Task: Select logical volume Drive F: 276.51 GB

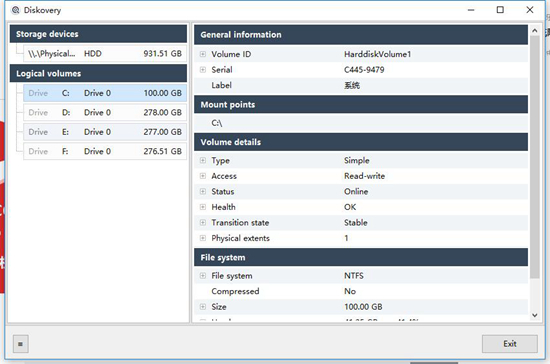Action: (x=105, y=151)
